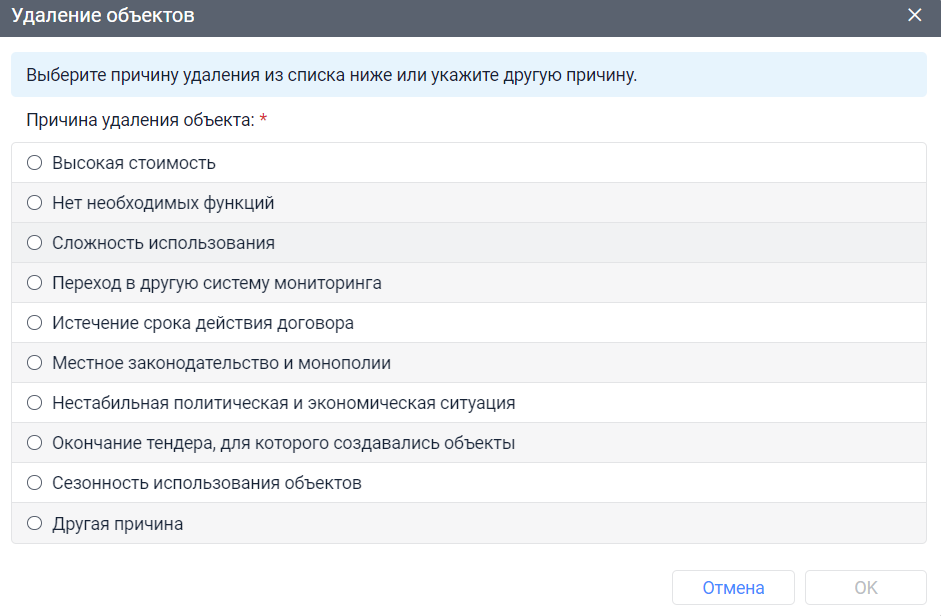Confirm deletion with the ОК button

pos(866,587)
